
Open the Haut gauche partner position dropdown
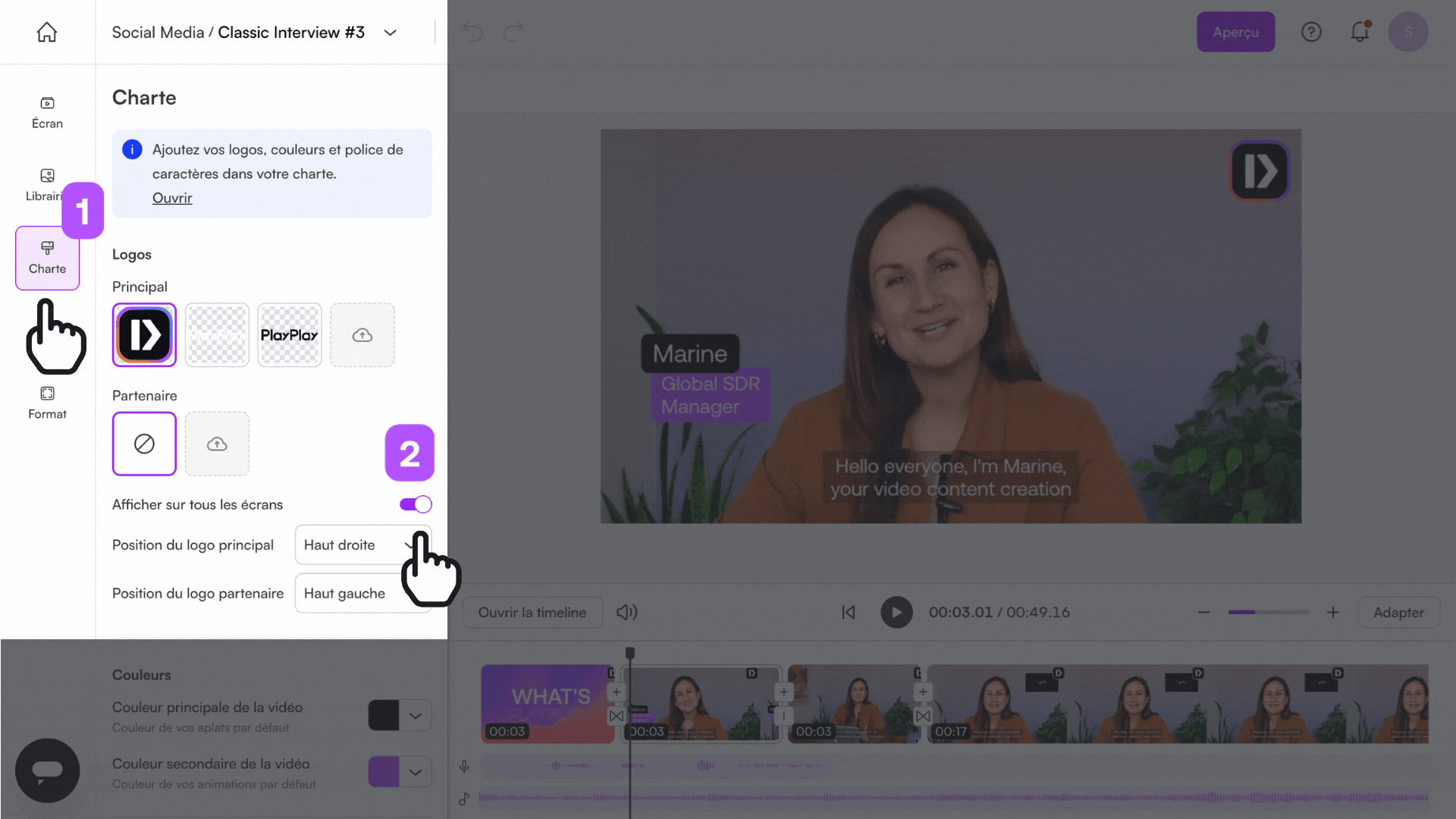pyautogui.click(x=349, y=593)
